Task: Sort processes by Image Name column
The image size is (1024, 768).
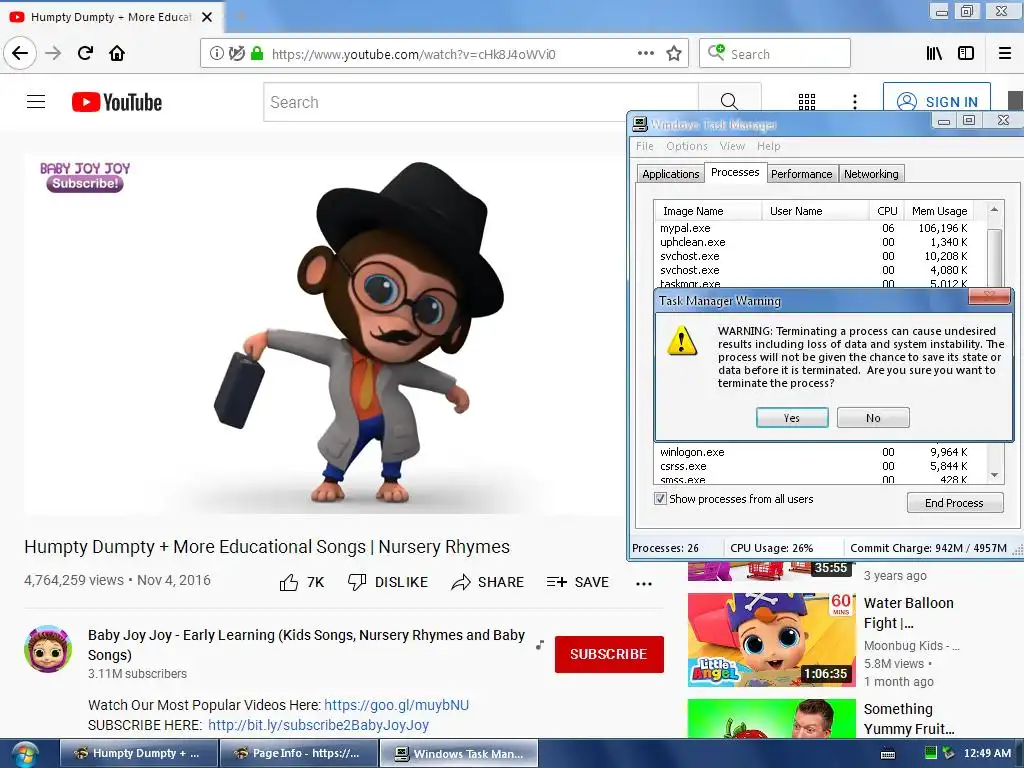Action: point(708,211)
